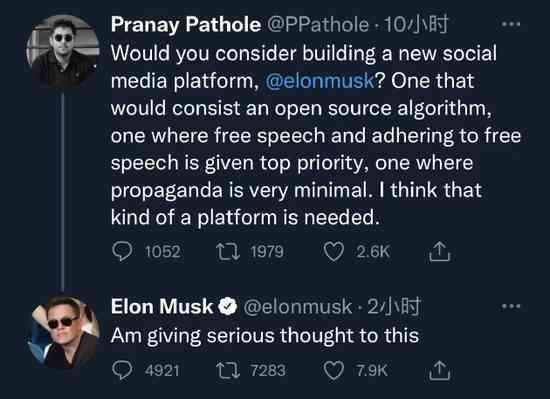The width and height of the screenshot is (550, 399).
Task: Open more options on Elon Musk's tweet
Action: 511,306
